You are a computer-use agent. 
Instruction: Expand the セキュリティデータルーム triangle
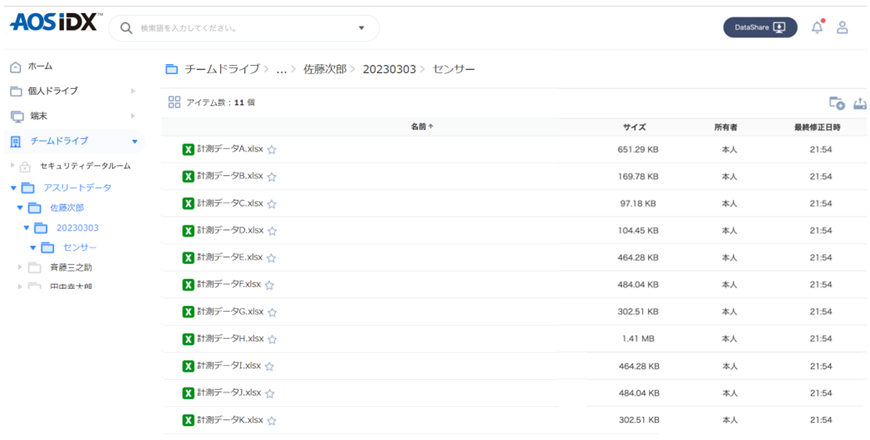13,165
